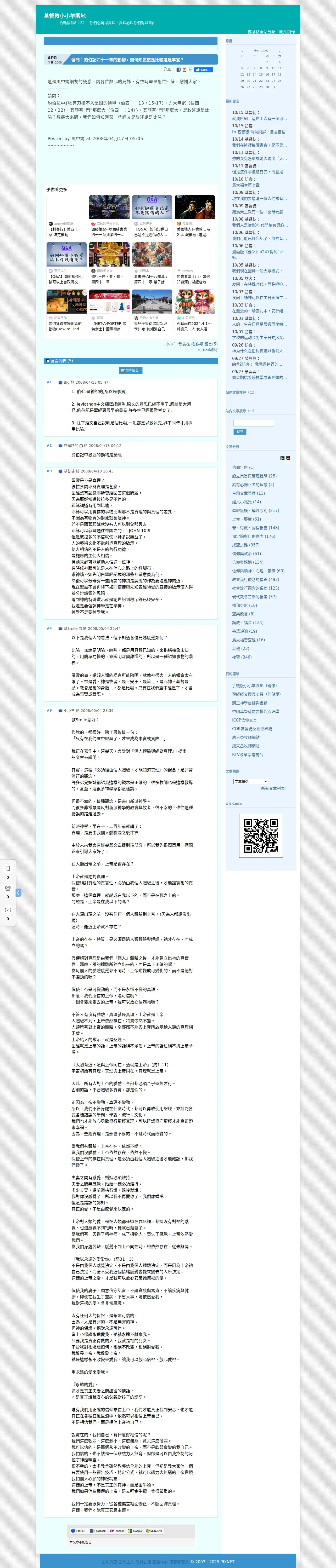Image resolution: width=336 pixels, height=1568 pixels.
Task: Collapse all categories with red minus icon
Action: 288,458
